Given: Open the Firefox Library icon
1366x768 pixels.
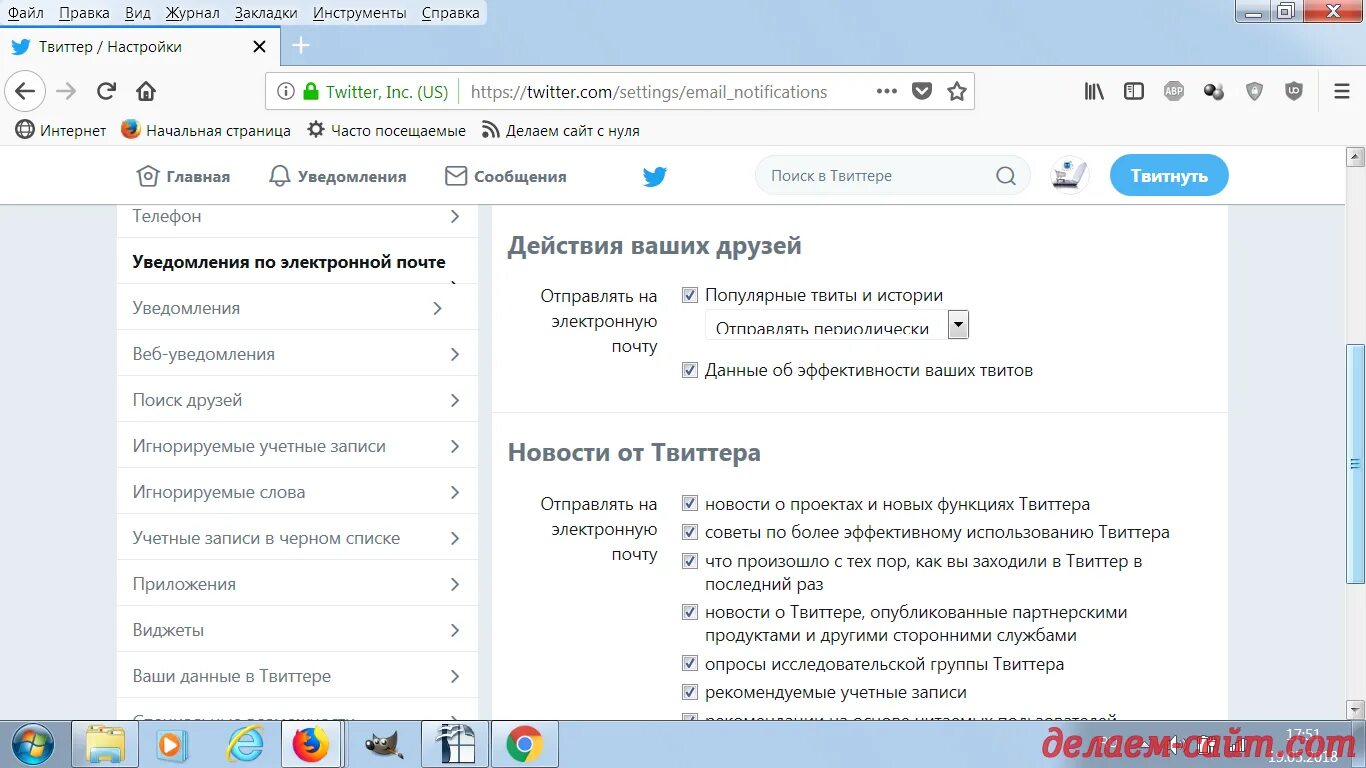Looking at the screenshot, I should tap(1094, 92).
